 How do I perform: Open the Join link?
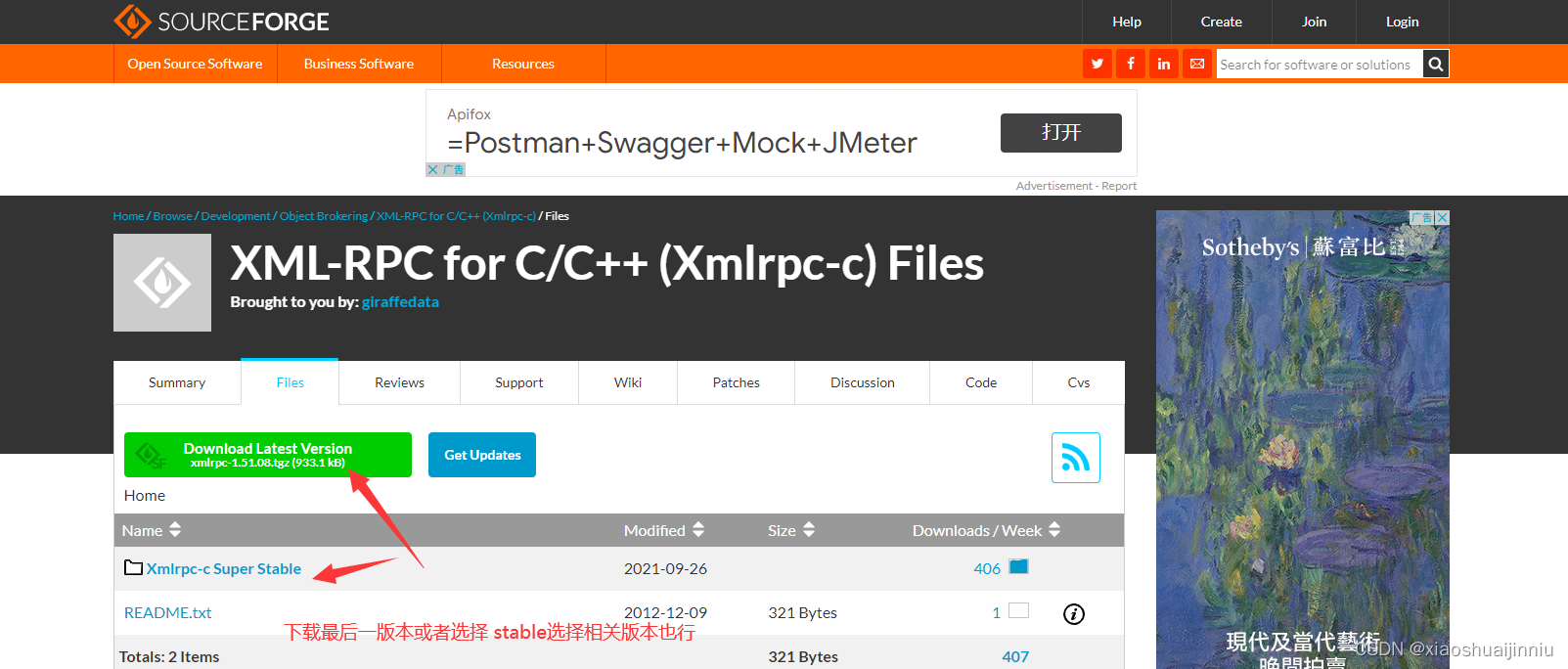[x=1315, y=22]
